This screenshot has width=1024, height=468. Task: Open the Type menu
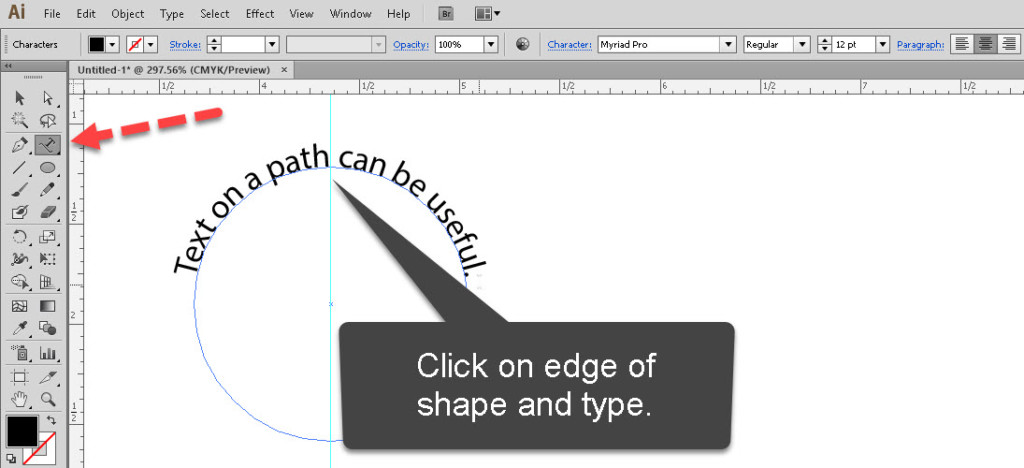click(x=172, y=14)
